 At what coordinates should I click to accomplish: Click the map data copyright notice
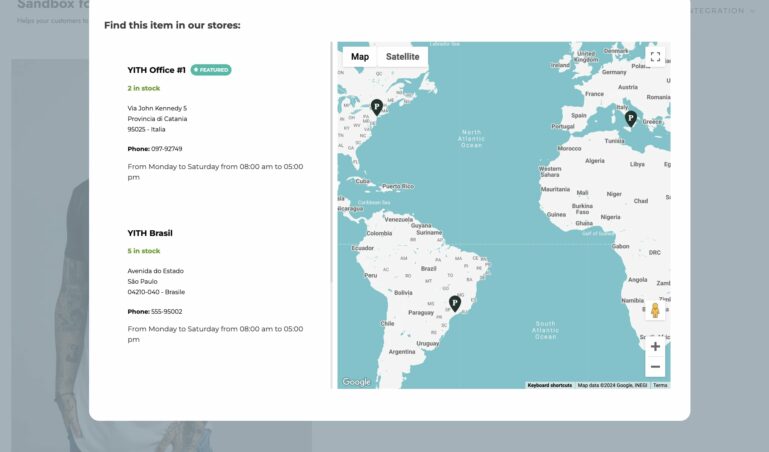pyautogui.click(x=612, y=385)
